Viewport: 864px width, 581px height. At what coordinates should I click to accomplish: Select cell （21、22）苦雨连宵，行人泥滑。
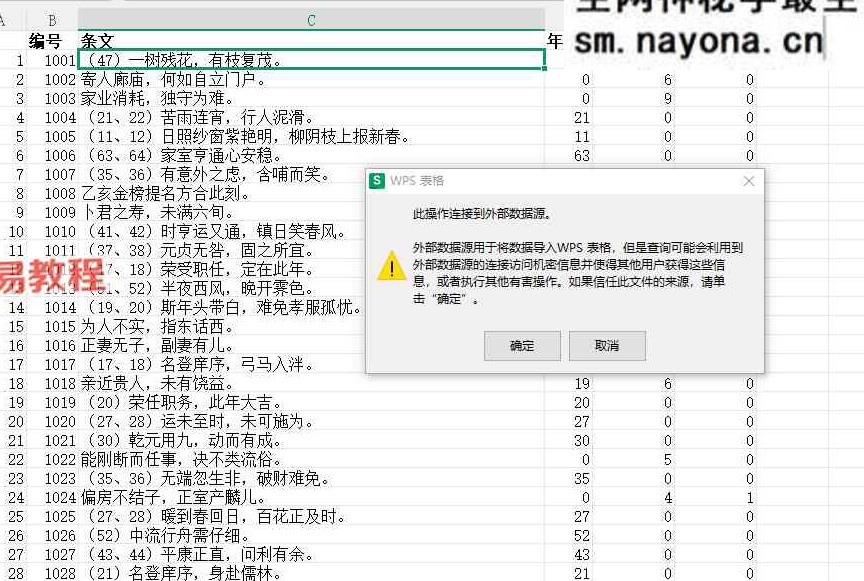(311, 117)
